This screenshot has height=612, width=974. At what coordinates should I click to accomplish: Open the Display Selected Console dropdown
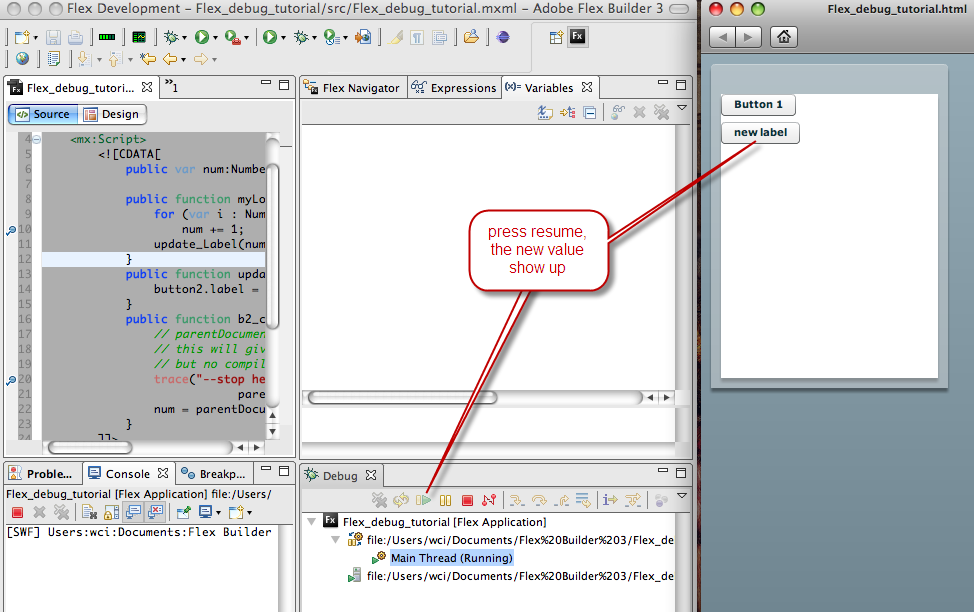219,512
